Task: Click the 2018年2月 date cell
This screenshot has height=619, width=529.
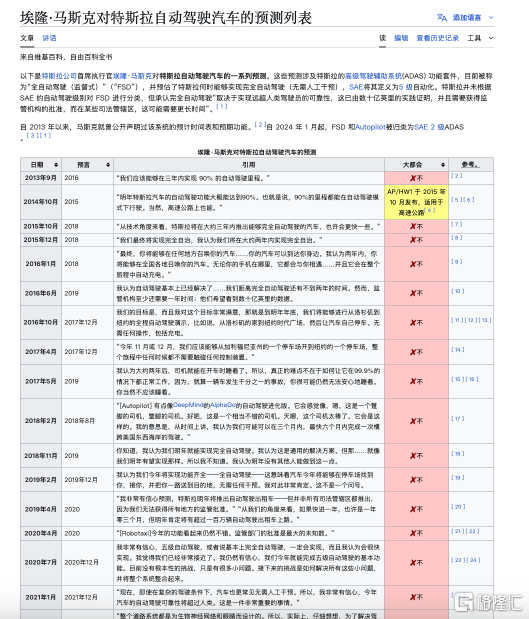Action: tap(41, 421)
